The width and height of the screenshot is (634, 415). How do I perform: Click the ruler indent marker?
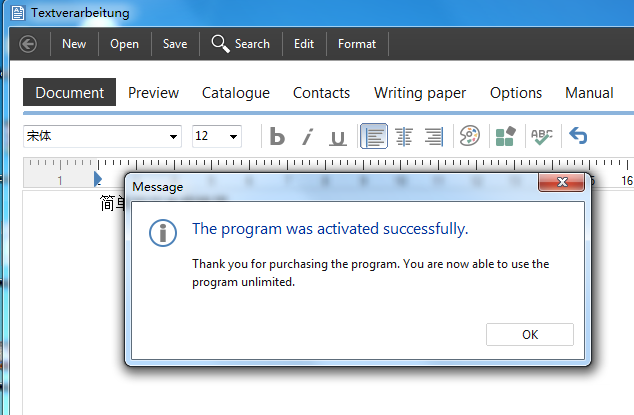click(x=97, y=178)
